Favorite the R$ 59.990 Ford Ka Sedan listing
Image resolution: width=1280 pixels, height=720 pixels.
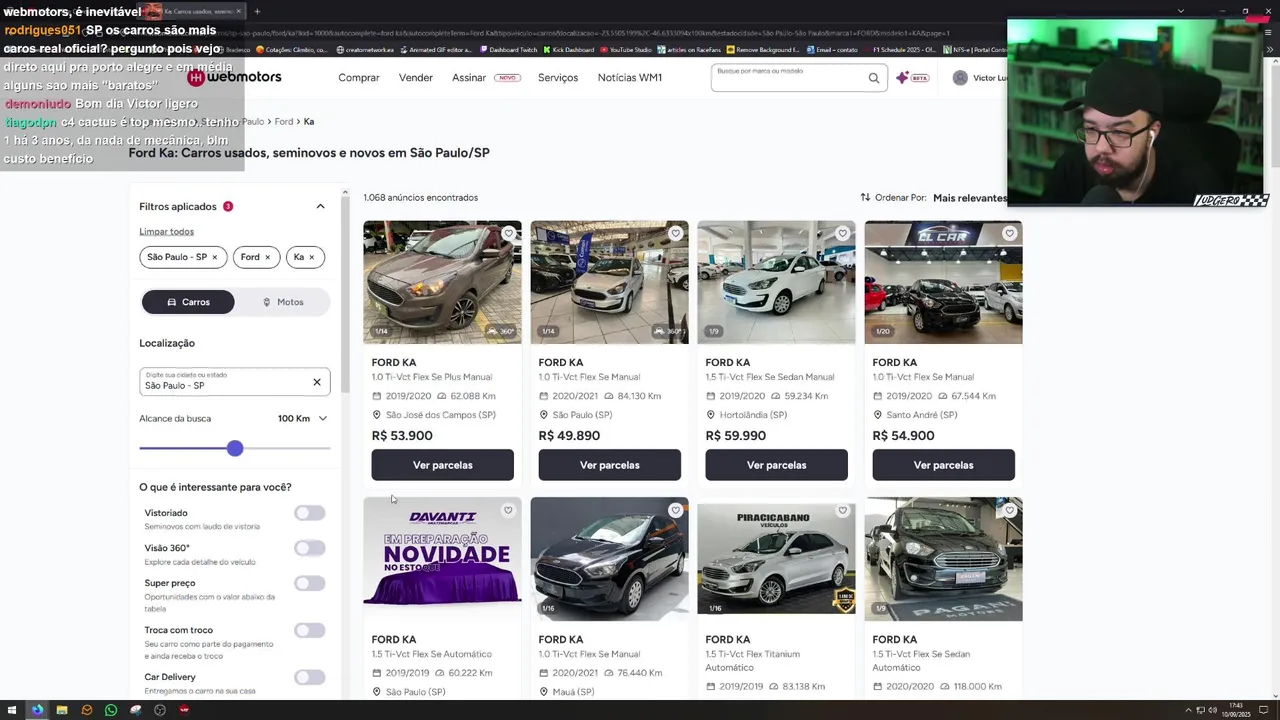pyautogui.click(x=842, y=233)
